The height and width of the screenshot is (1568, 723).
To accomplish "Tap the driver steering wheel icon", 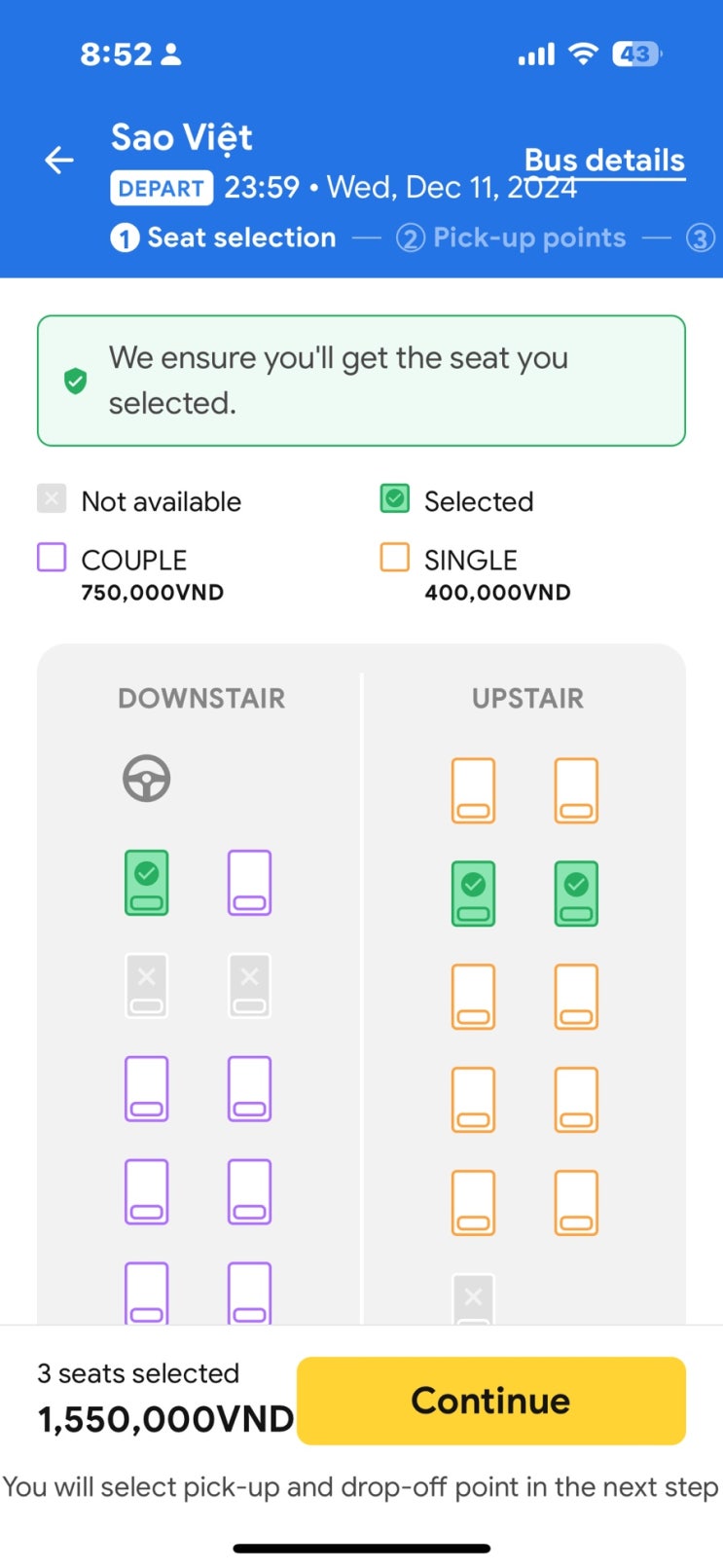I will 147,779.
